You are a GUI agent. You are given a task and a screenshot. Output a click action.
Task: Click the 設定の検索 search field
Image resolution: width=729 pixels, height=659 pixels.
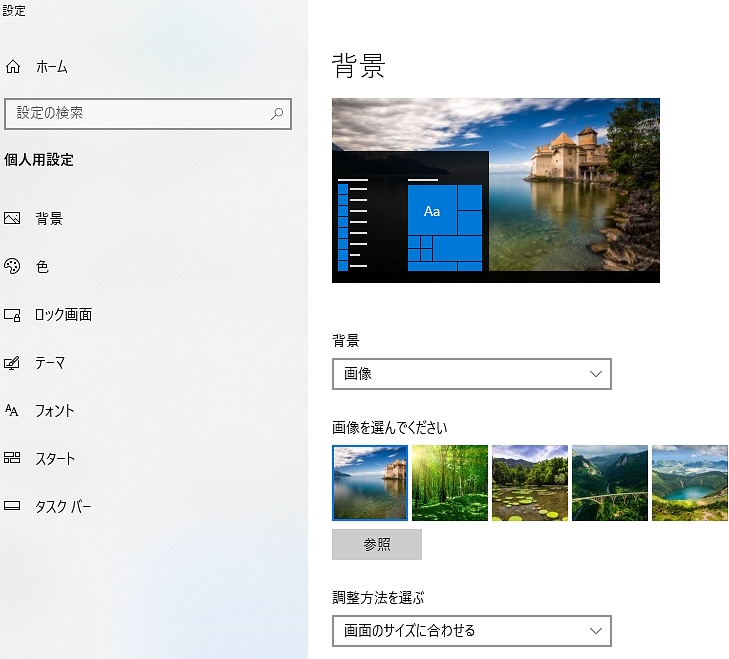[148, 113]
